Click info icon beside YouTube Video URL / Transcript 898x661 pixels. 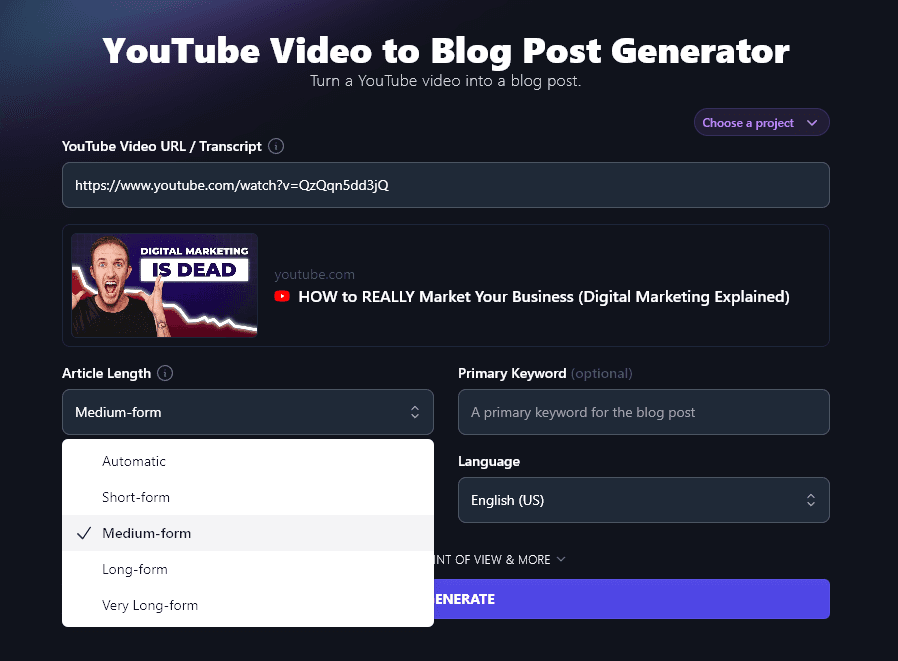[276, 146]
